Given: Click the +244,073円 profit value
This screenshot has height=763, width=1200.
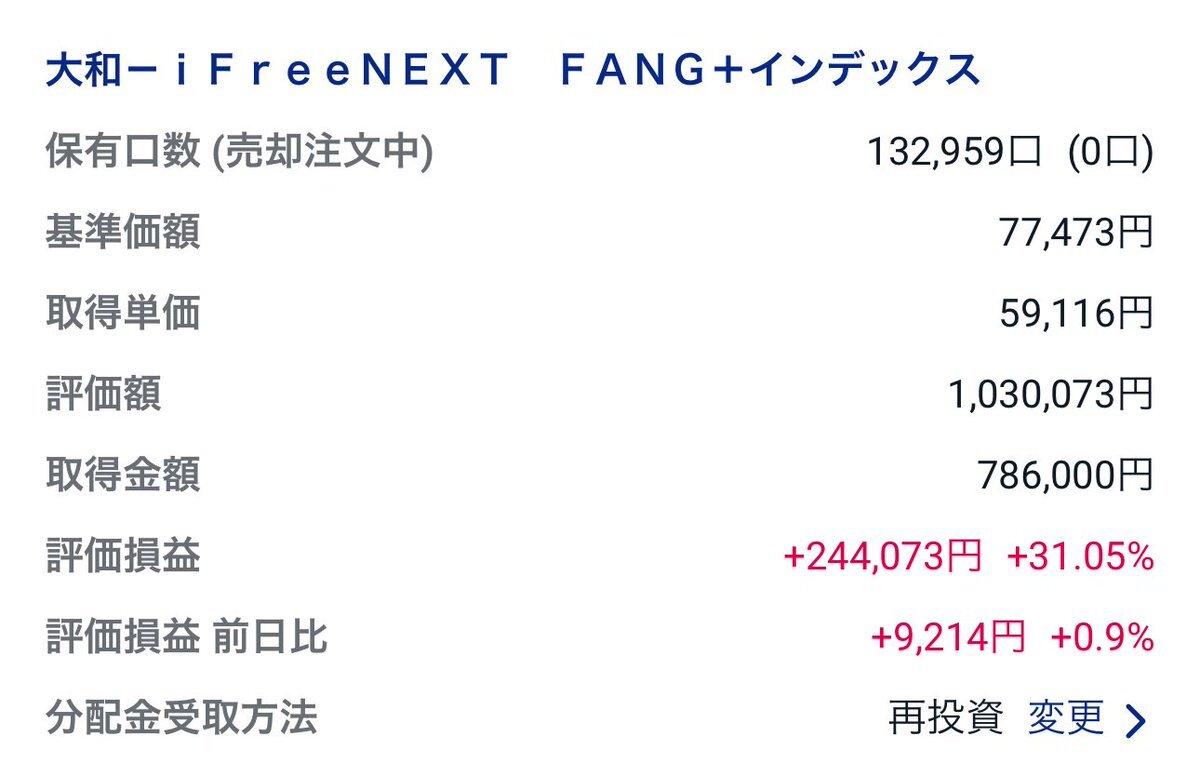Looking at the screenshot, I should click(883, 556).
